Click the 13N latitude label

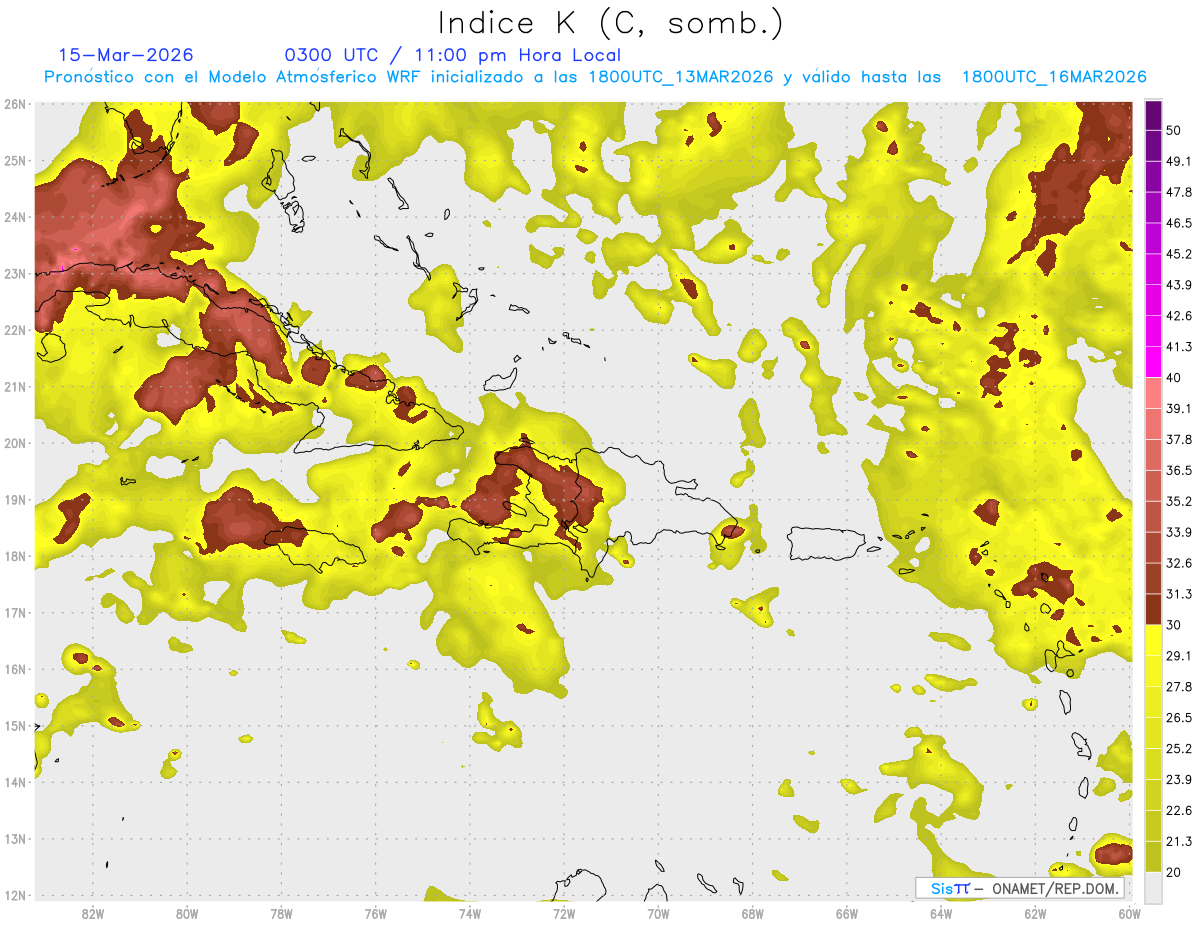[15, 838]
